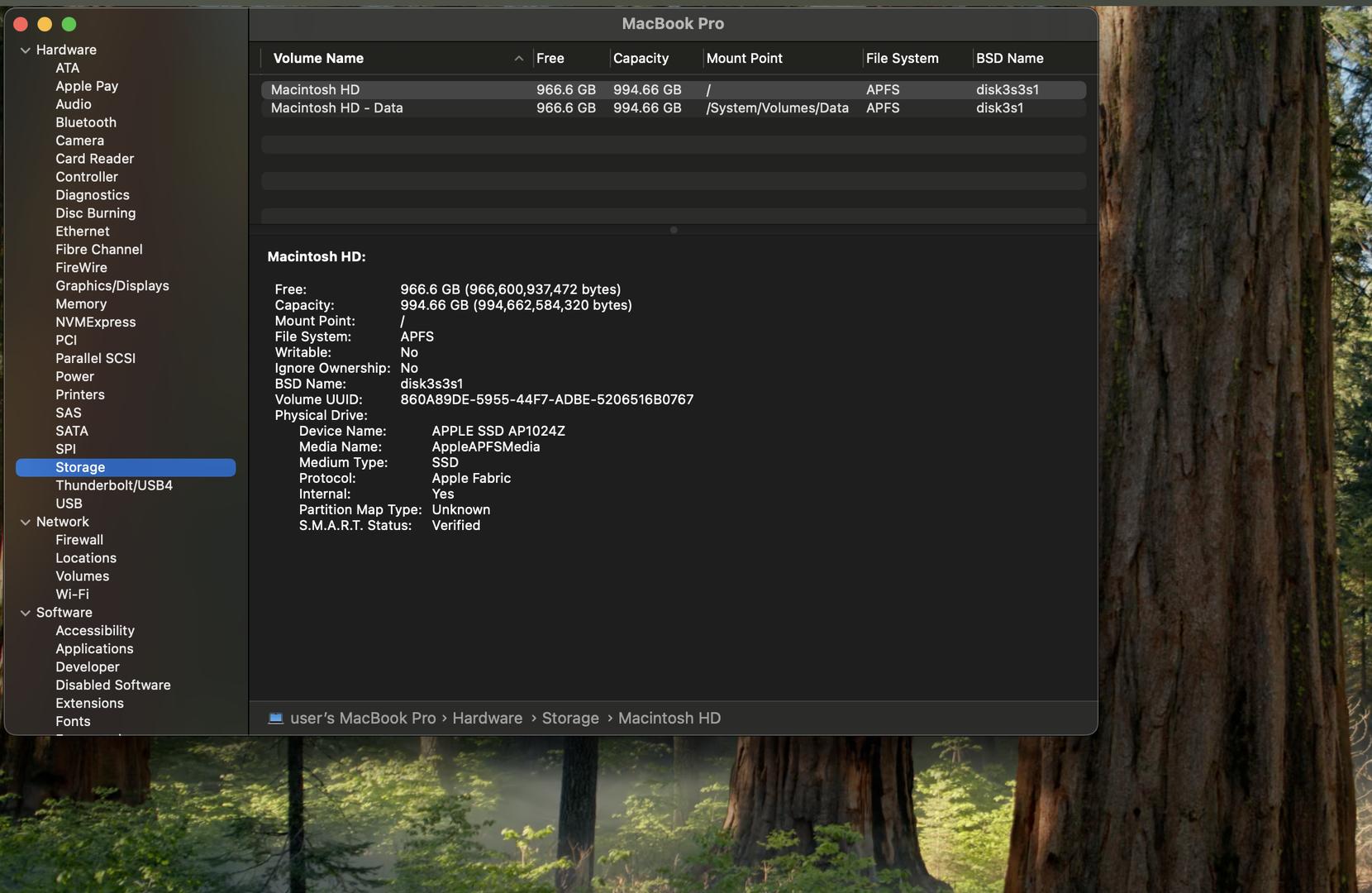The height and width of the screenshot is (893, 1372).
Task: Click the yellow minimize window button
Action: pos(45,25)
